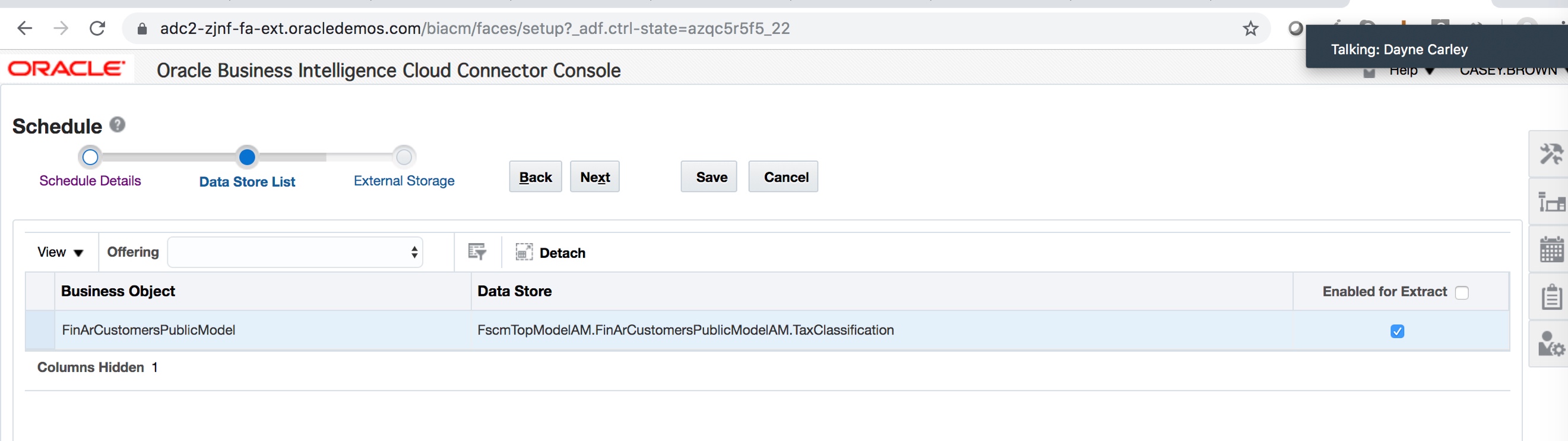Select the FinArCustomersPublicModel table row
Screen dimensions: 1568x441
click(x=148, y=330)
